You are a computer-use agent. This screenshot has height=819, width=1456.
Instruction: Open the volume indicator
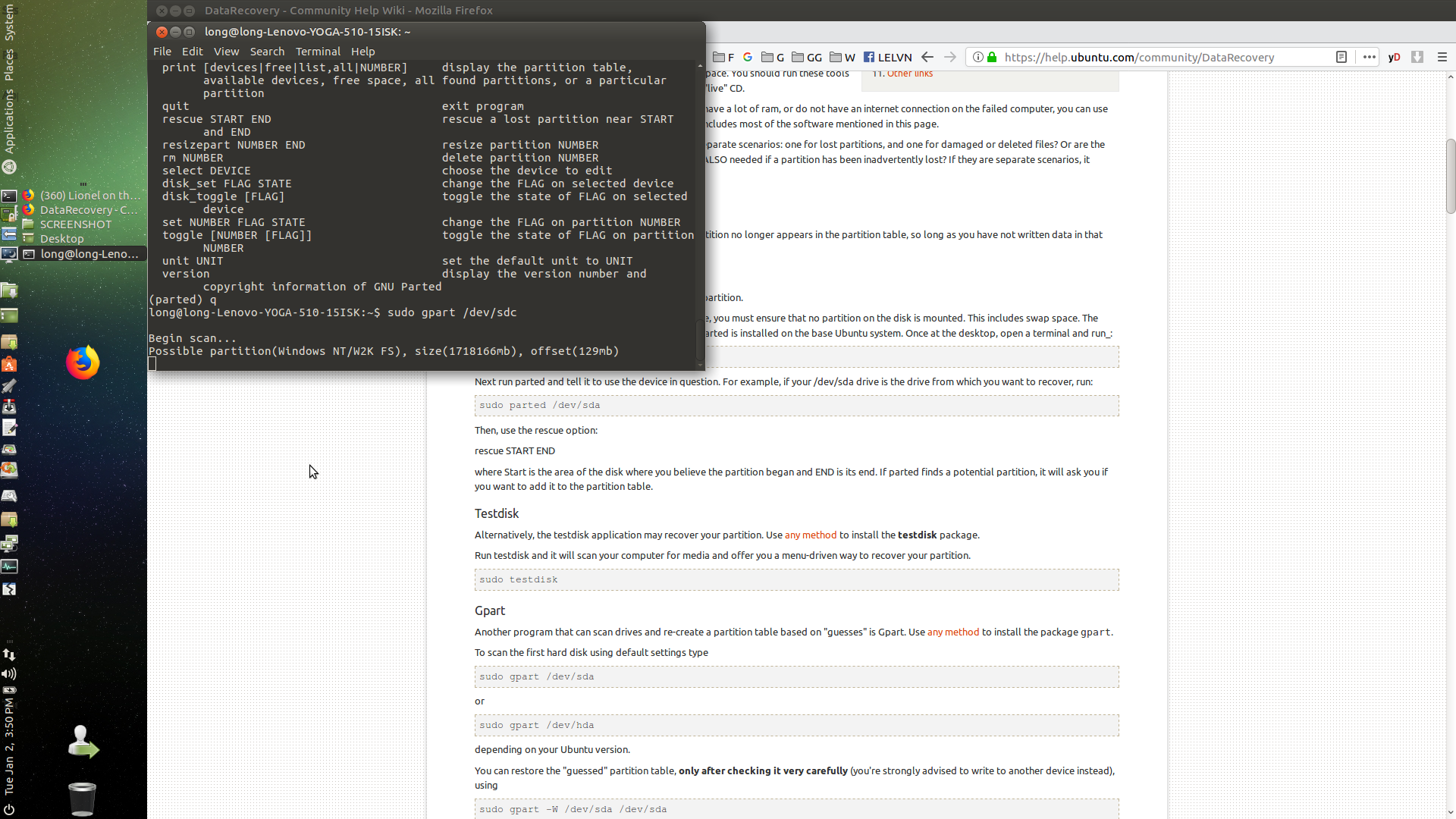point(9,673)
